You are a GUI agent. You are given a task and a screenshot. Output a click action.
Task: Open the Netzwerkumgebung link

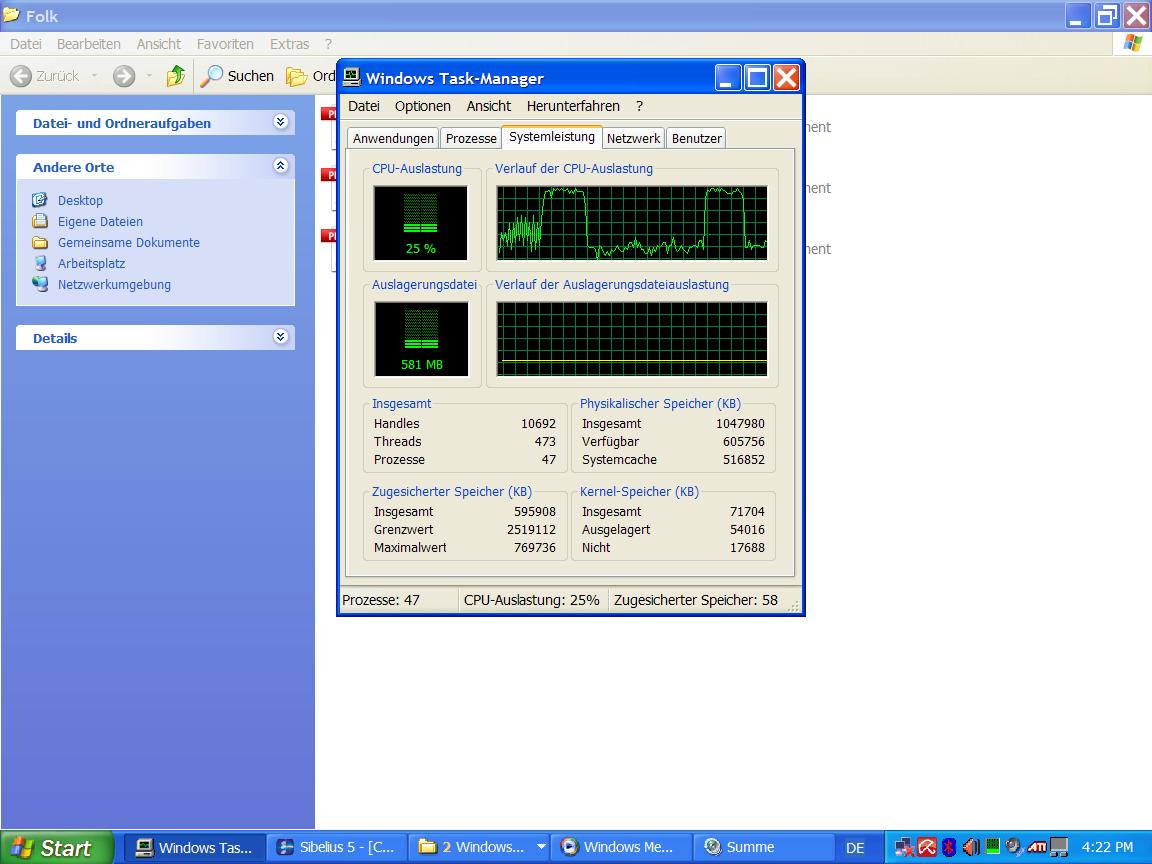coord(114,284)
